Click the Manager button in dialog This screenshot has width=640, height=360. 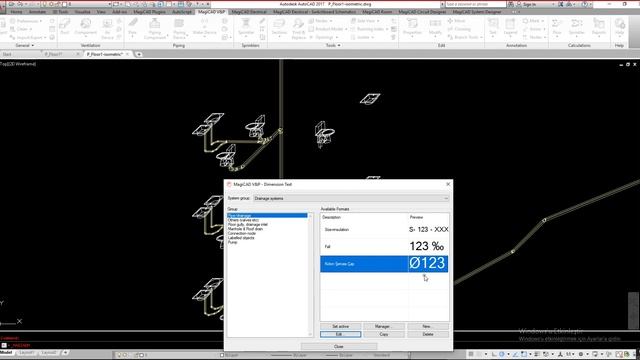(384, 326)
